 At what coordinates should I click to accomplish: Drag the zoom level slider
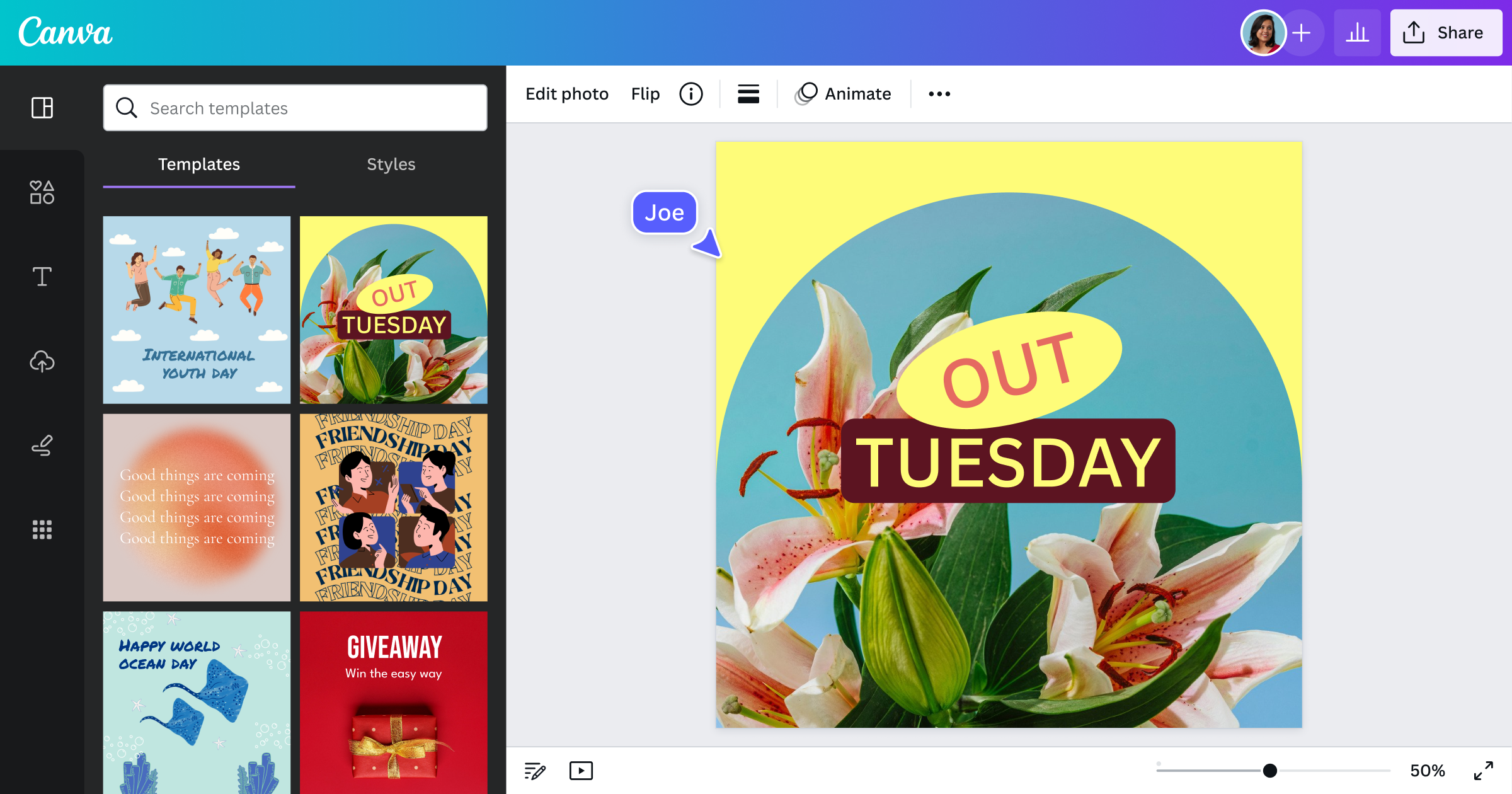coord(1266,770)
